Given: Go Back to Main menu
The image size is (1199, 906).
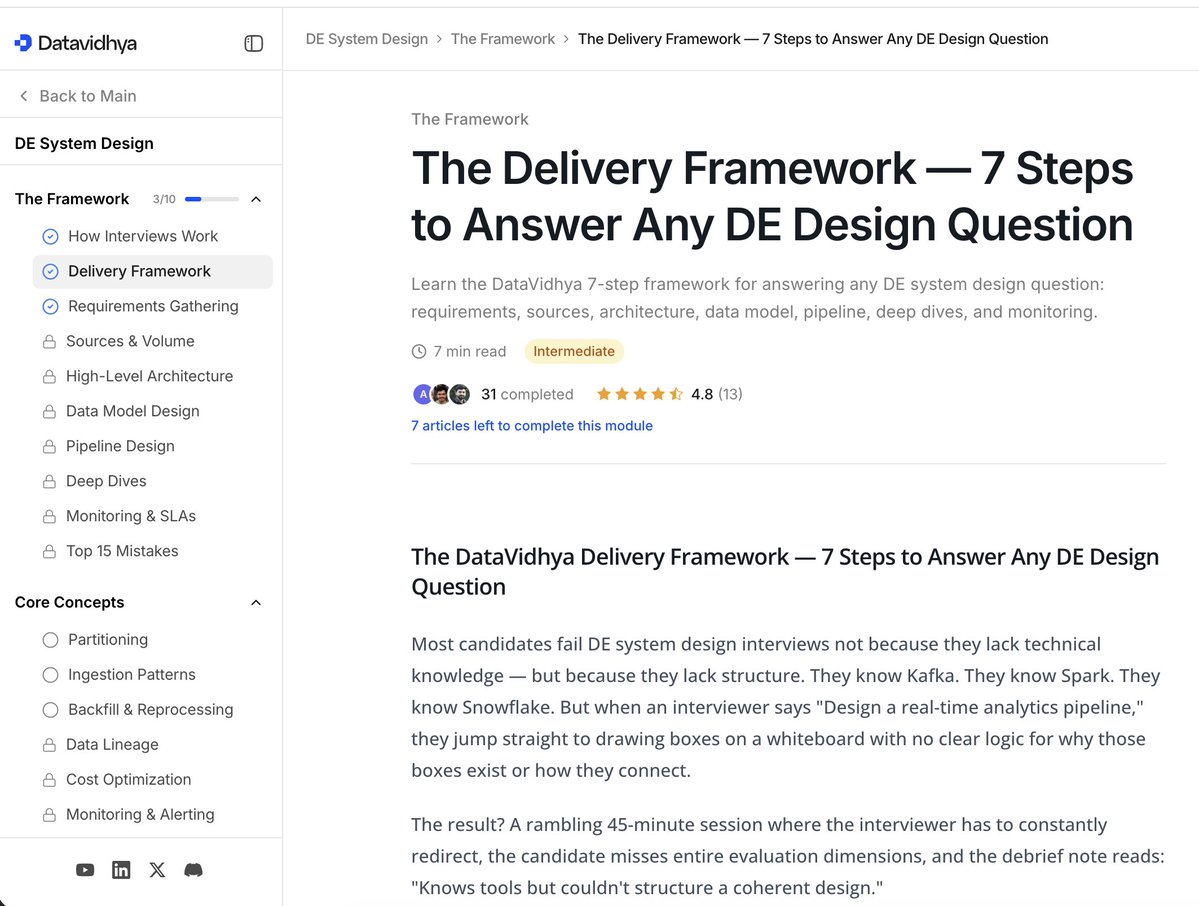Looking at the screenshot, I should [x=88, y=96].
